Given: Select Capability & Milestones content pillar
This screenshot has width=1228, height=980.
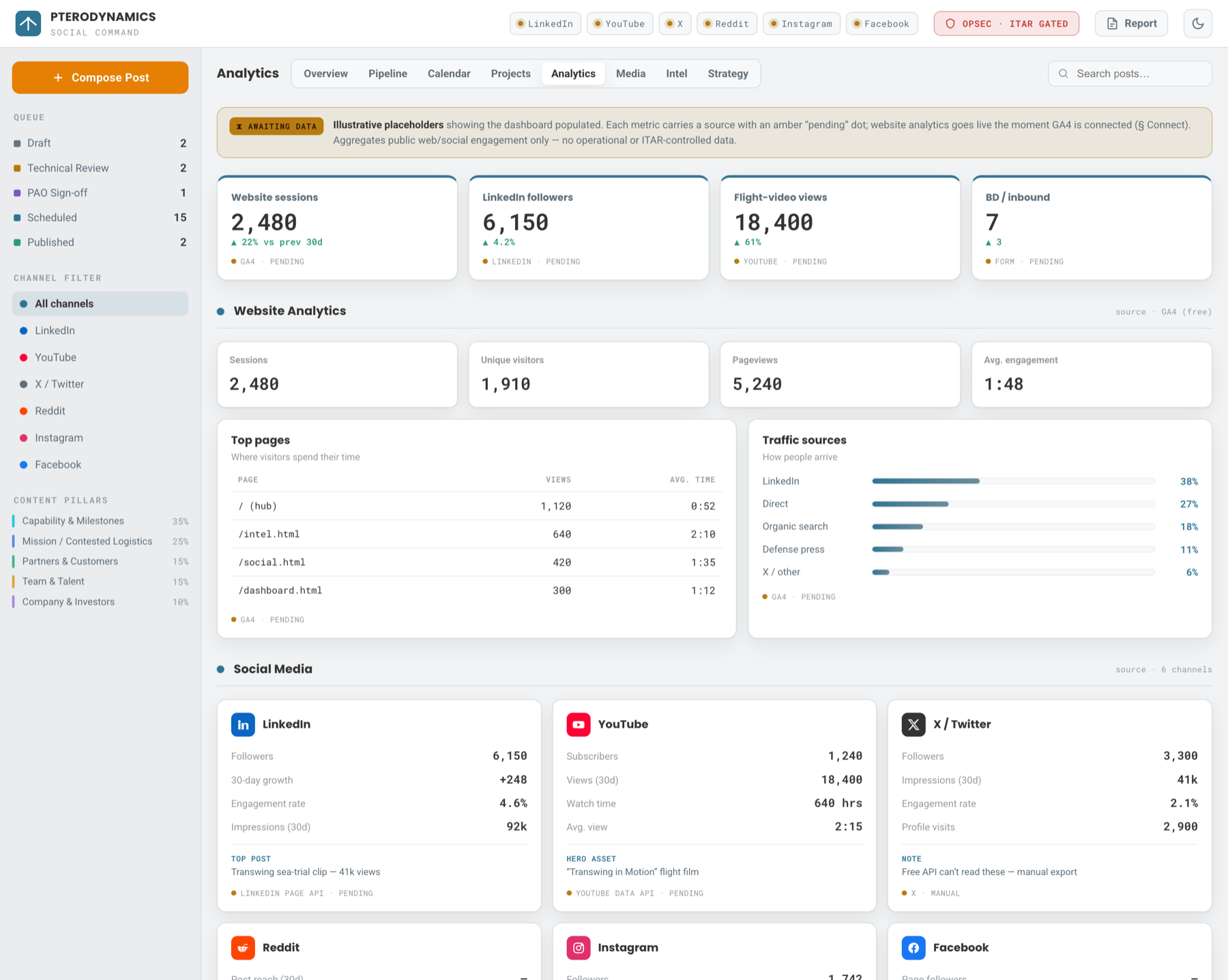Looking at the screenshot, I should click(100, 521).
